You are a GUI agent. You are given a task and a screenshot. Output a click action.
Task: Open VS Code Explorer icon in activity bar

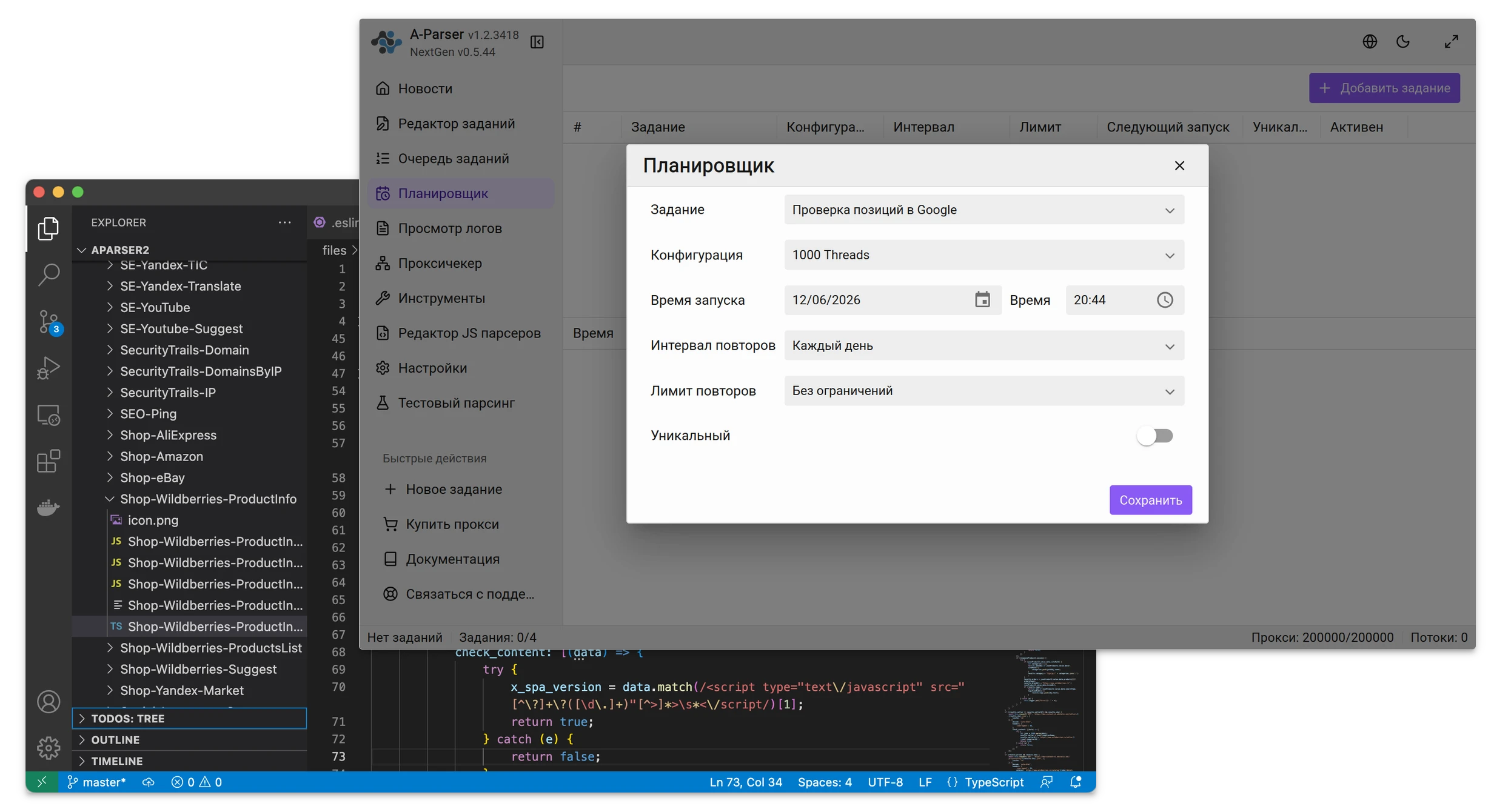[x=49, y=229]
